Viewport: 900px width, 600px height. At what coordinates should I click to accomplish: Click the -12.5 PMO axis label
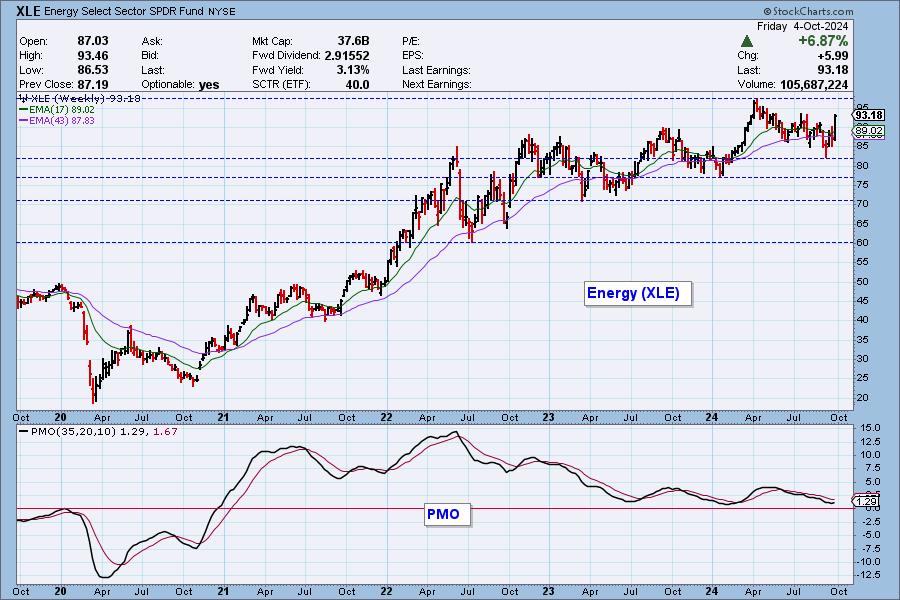tap(869, 575)
